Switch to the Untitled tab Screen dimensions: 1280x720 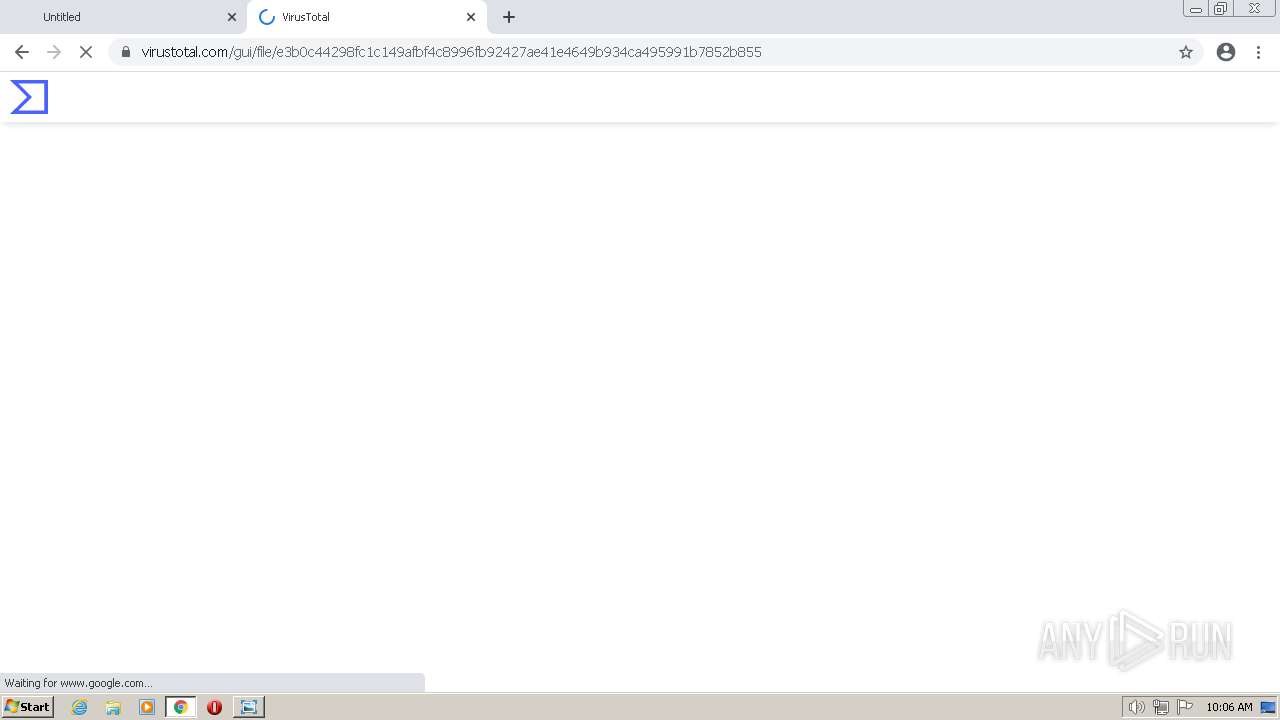(124, 17)
